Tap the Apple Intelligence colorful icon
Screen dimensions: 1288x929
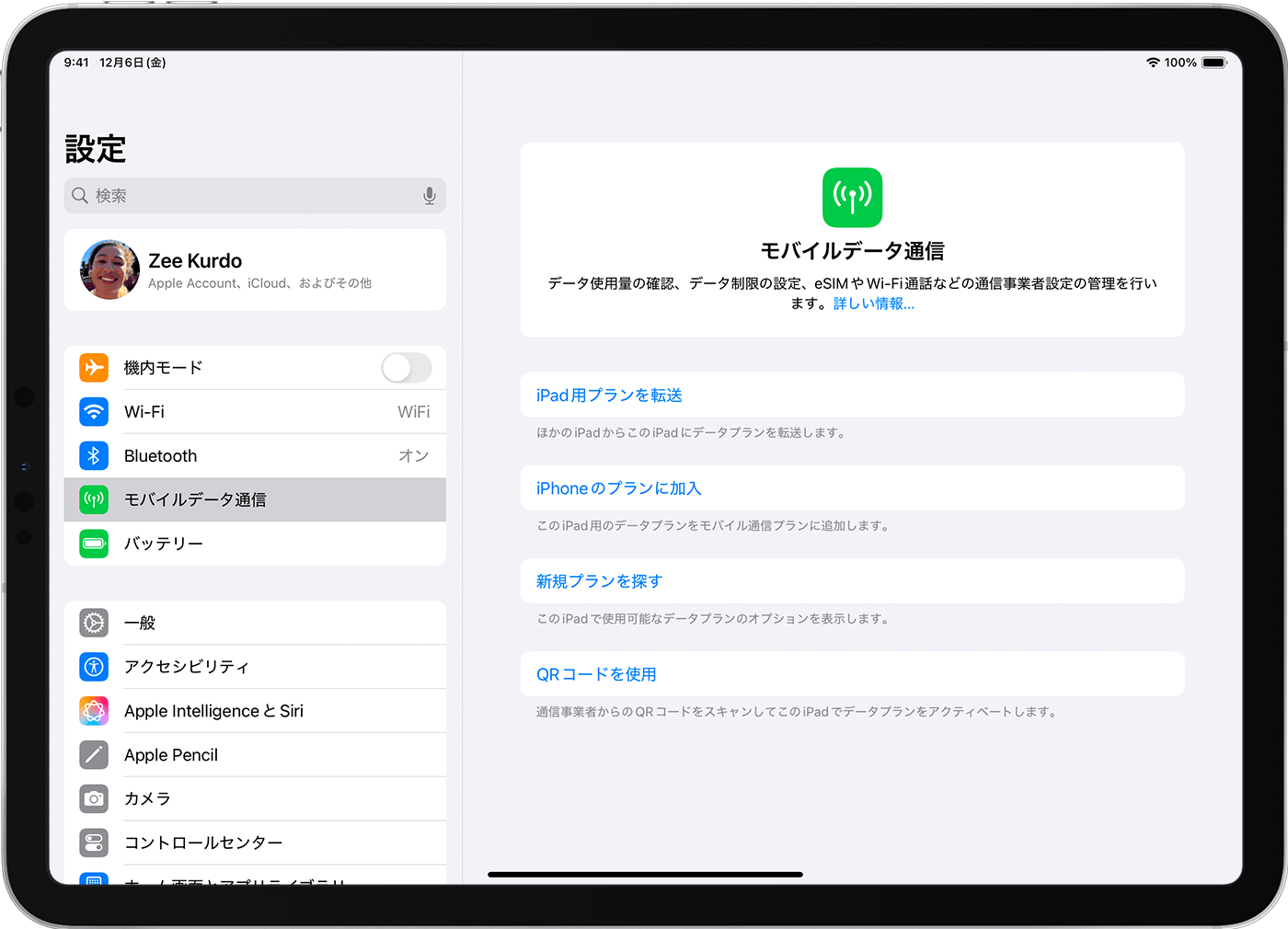[x=94, y=711]
